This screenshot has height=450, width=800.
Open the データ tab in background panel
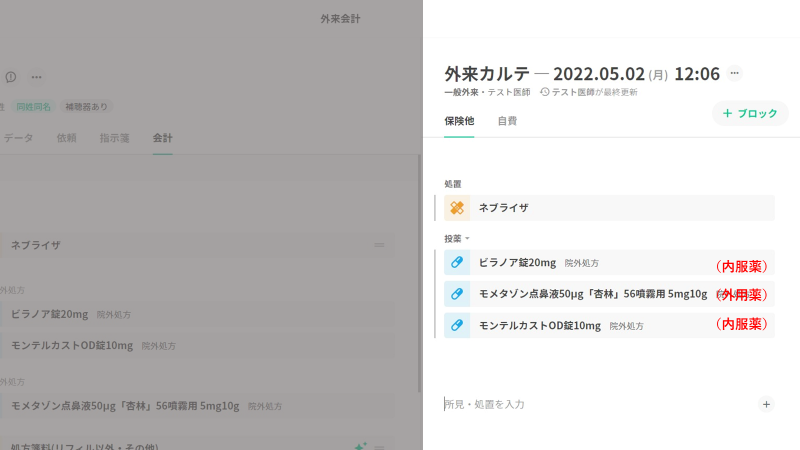(x=18, y=138)
